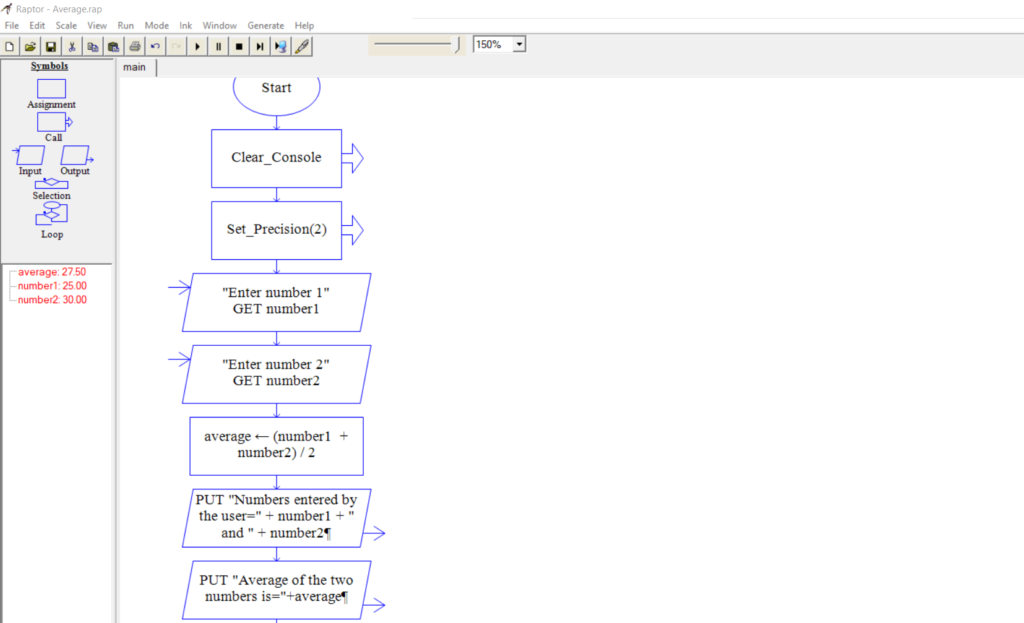Select the Output symbol
The height and width of the screenshot is (623, 1024).
[74, 156]
